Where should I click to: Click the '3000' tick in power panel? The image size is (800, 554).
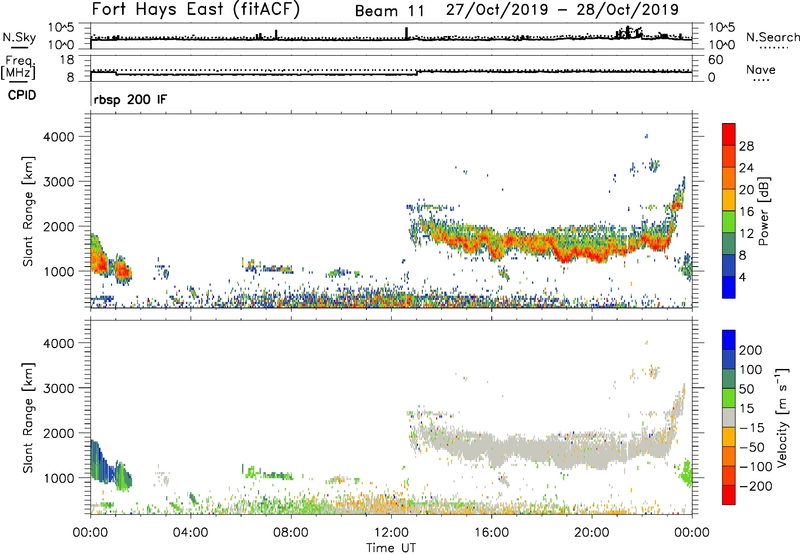click(58, 182)
